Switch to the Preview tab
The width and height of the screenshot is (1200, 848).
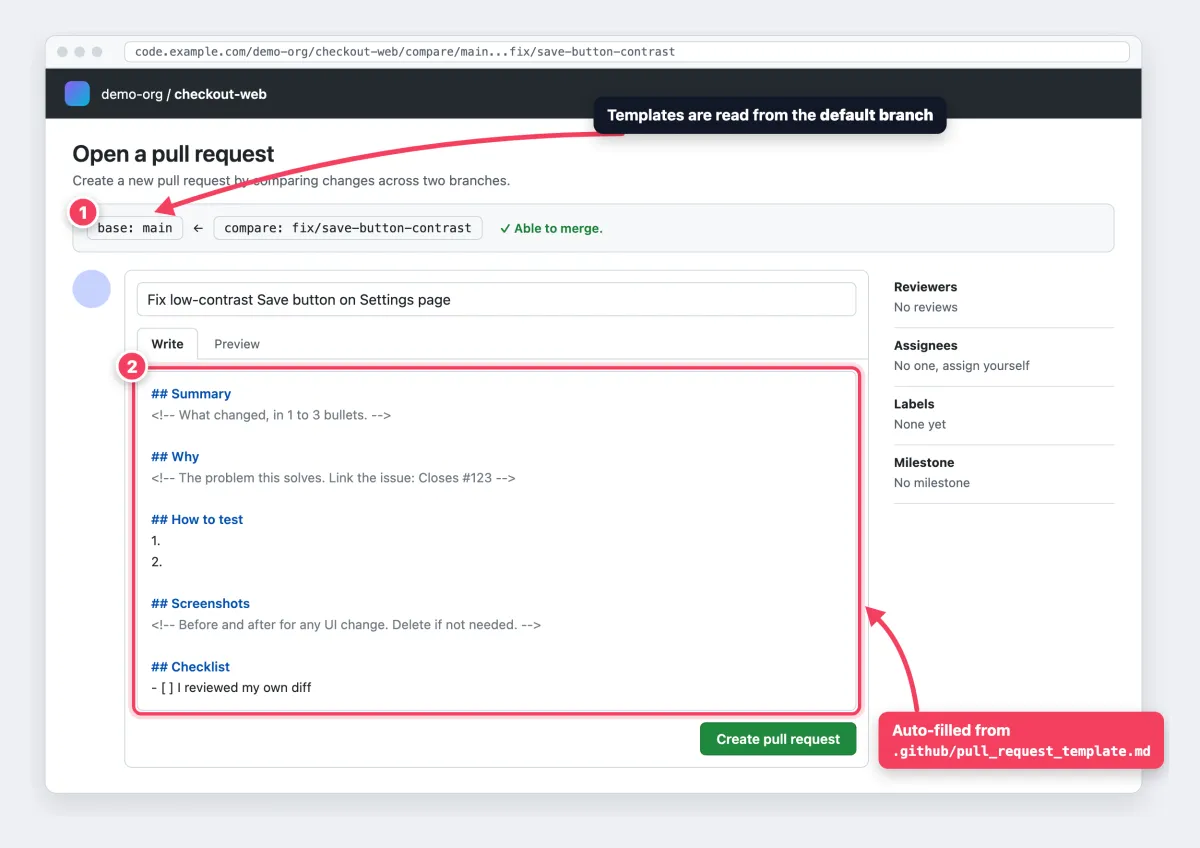(237, 344)
